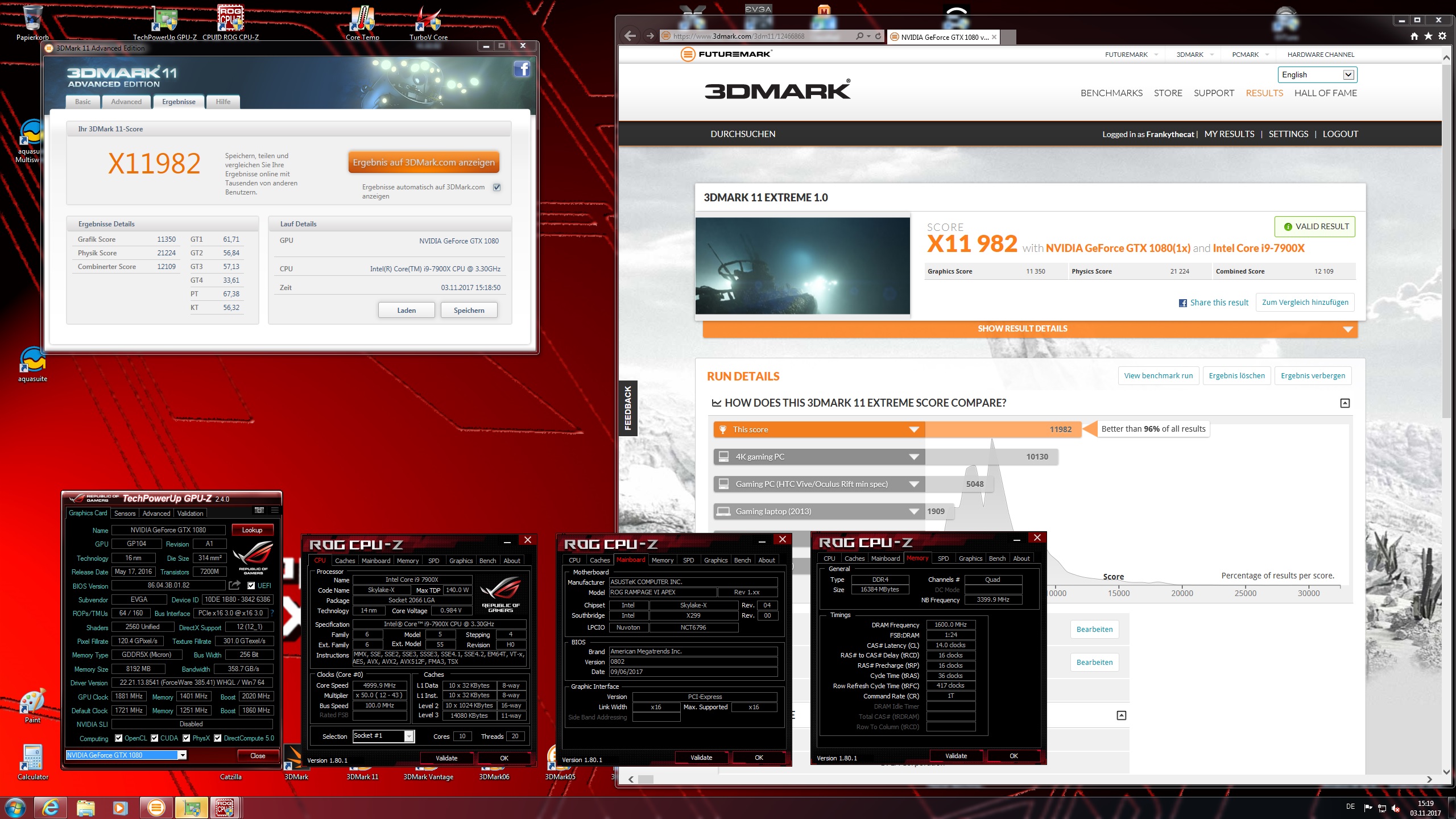
Task: Open Windows Media Player taskbar icon
Action: 120,808
